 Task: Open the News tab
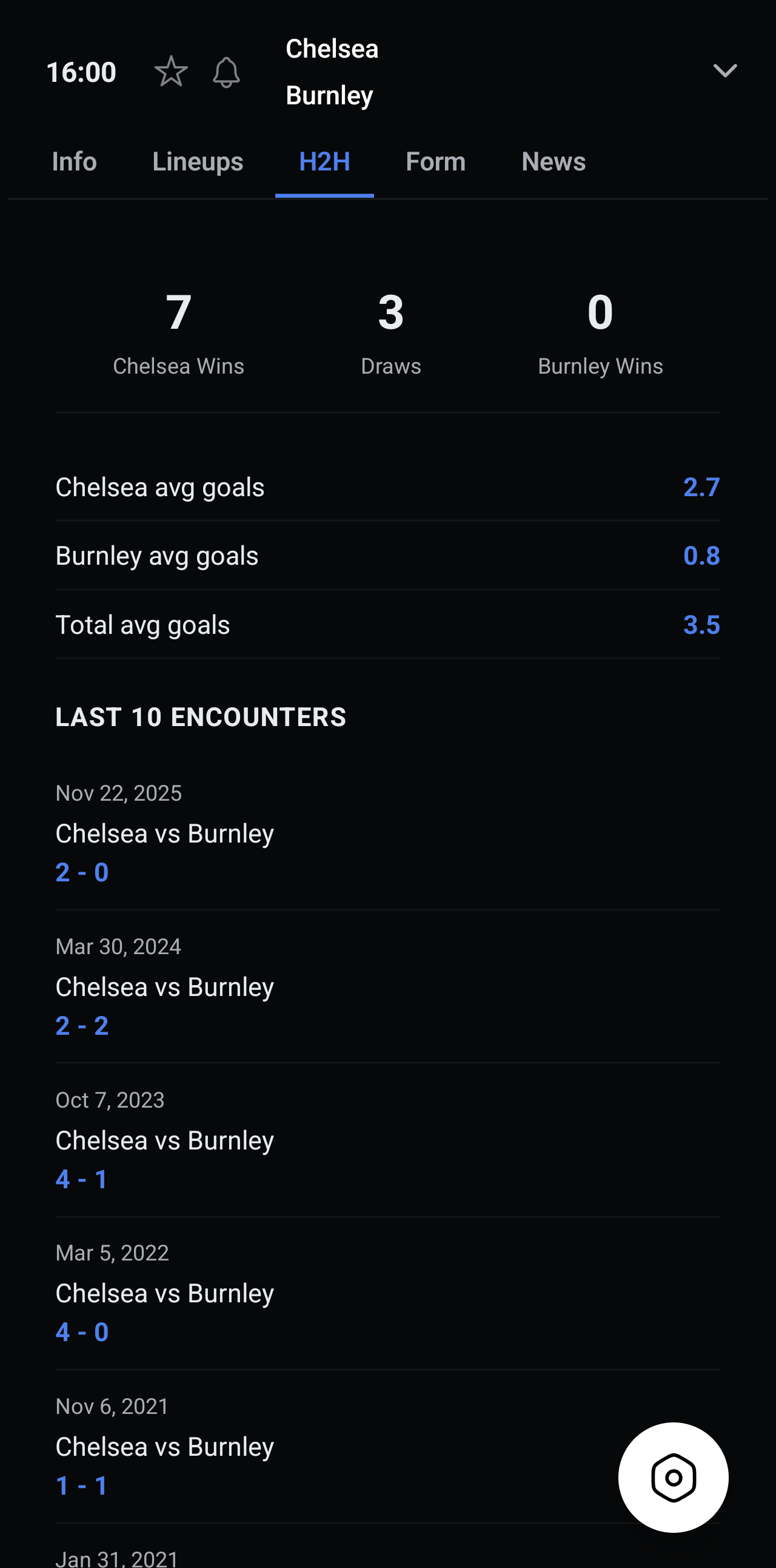click(554, 162)
